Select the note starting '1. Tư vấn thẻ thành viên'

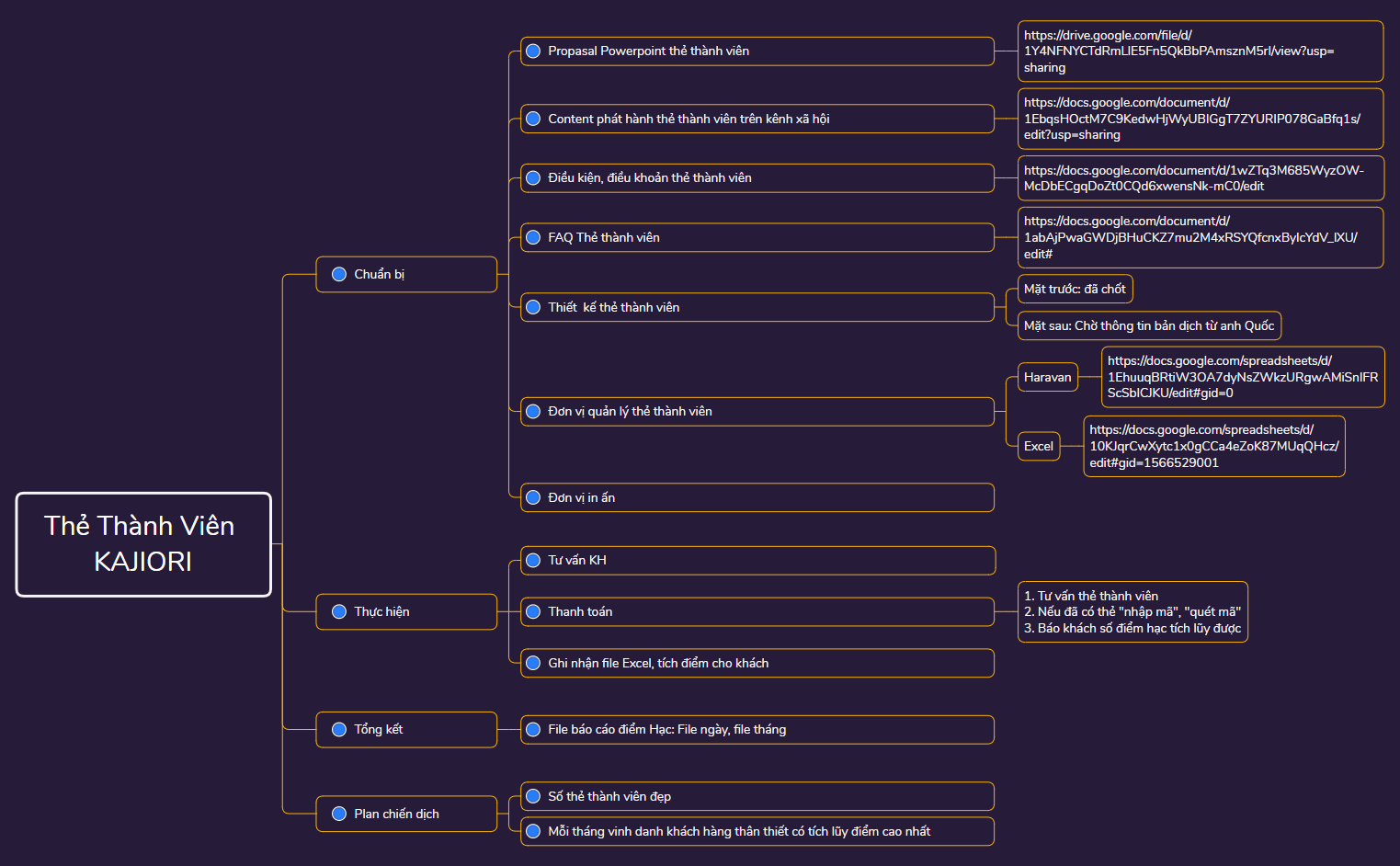coord(1133,611)
